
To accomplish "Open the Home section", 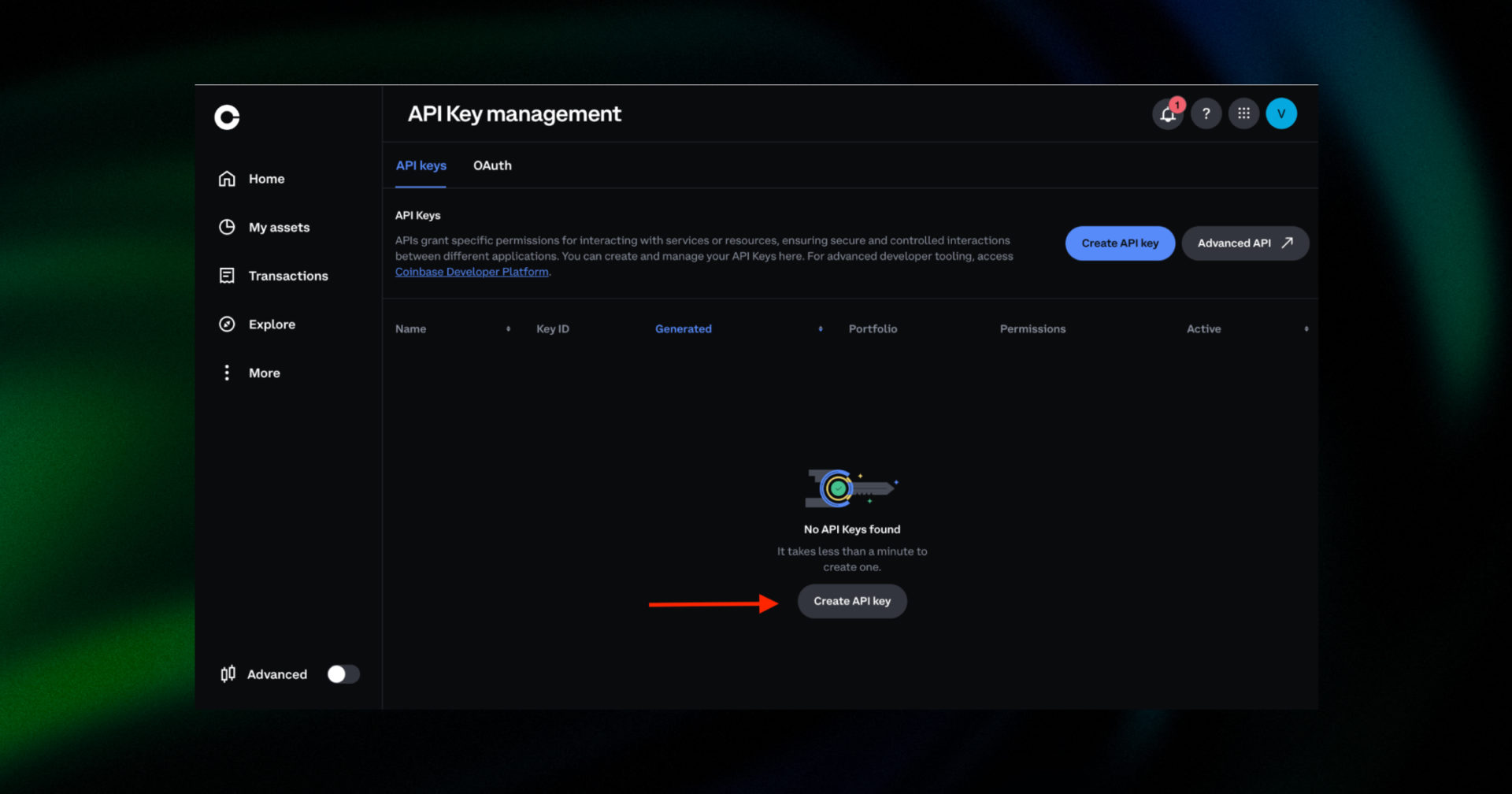I will 266,178.
